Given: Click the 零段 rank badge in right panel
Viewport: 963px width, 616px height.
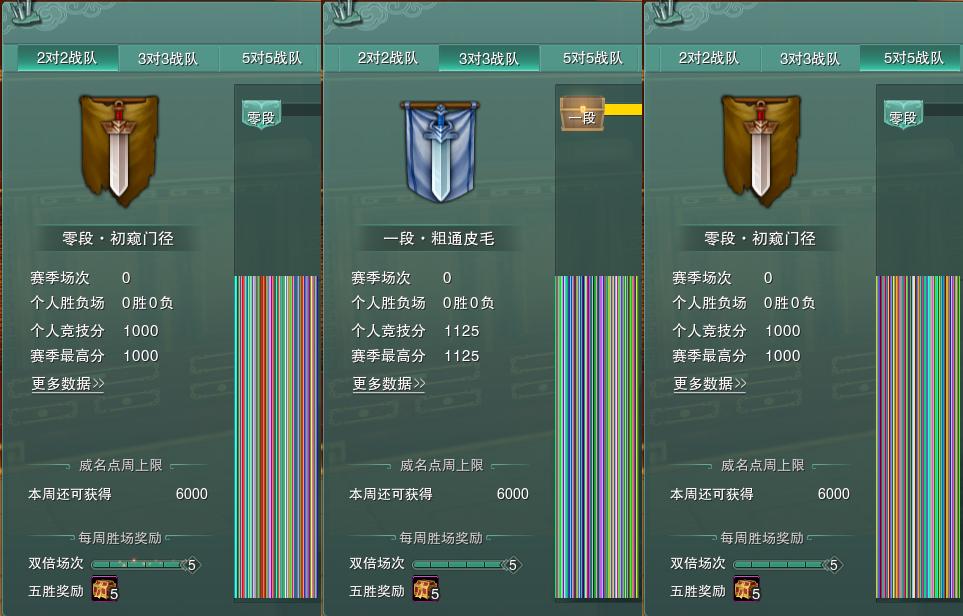Looking at the screenshot, I should tap(903, 115).
